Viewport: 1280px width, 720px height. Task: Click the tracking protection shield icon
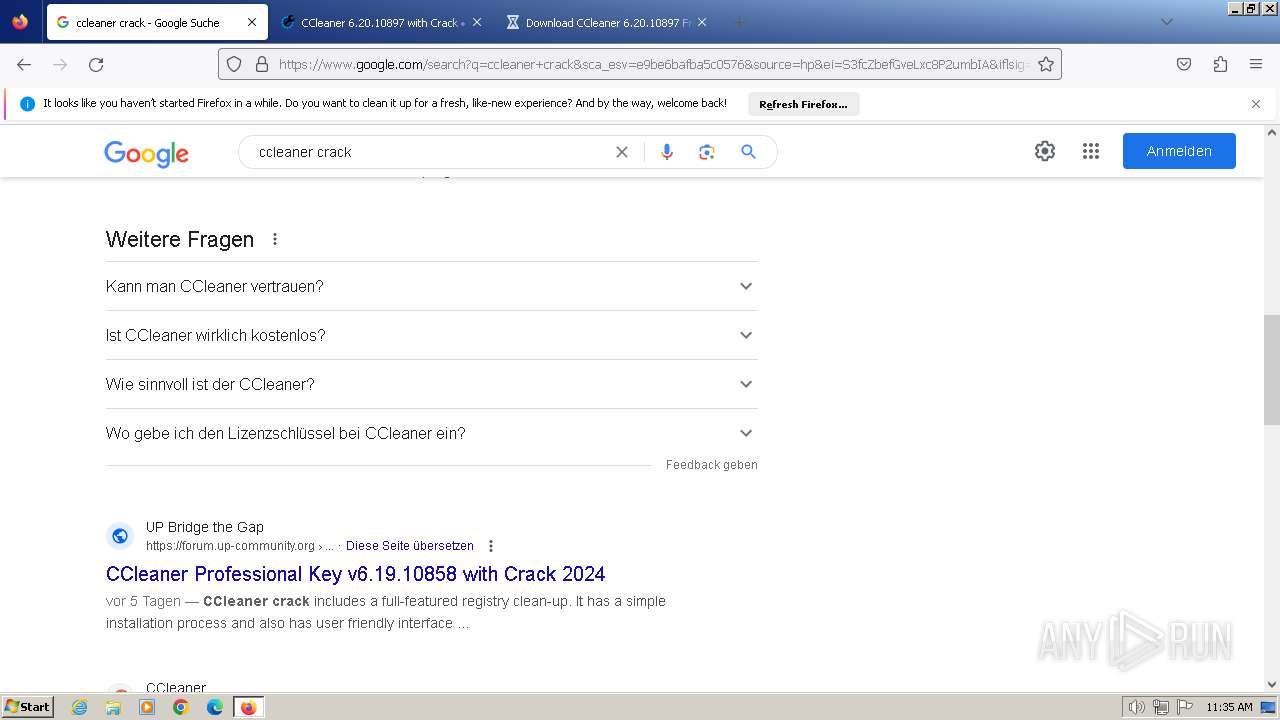[x=234, y=64]
